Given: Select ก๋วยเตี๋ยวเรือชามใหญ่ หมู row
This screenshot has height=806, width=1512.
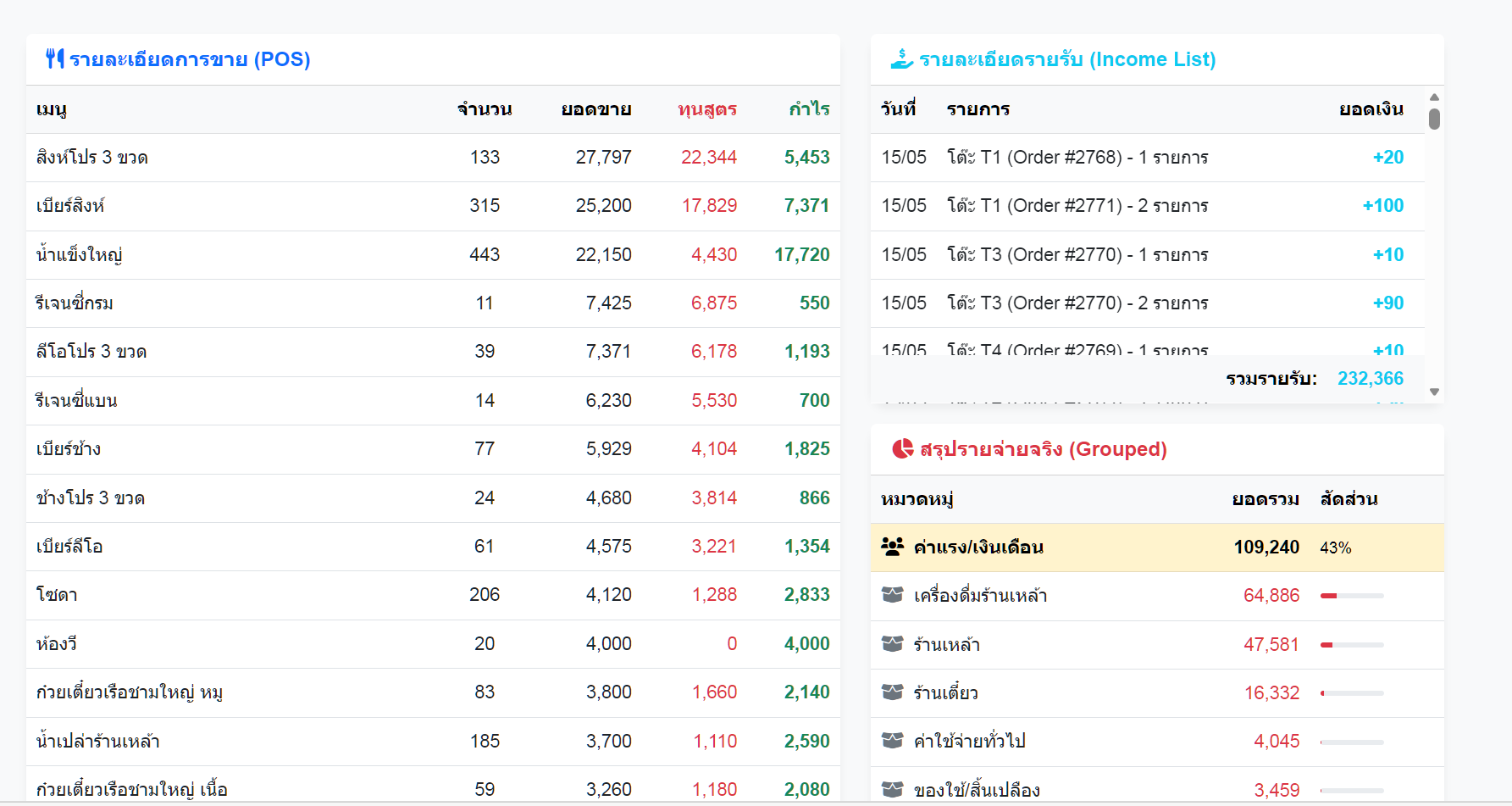Looking at the screenshot, I should 433,692.
